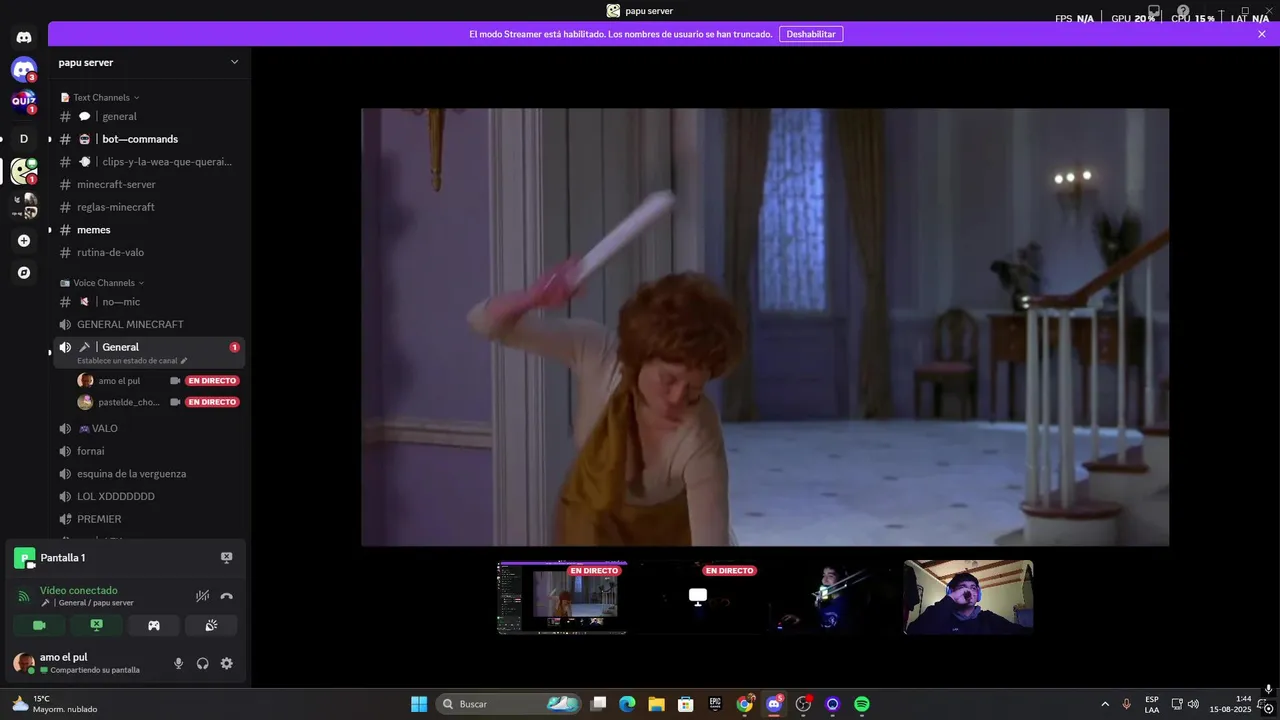This screenshot has width=1280, height=720.
Task: Open Windows Start menu
Action: tap(419, 704)
